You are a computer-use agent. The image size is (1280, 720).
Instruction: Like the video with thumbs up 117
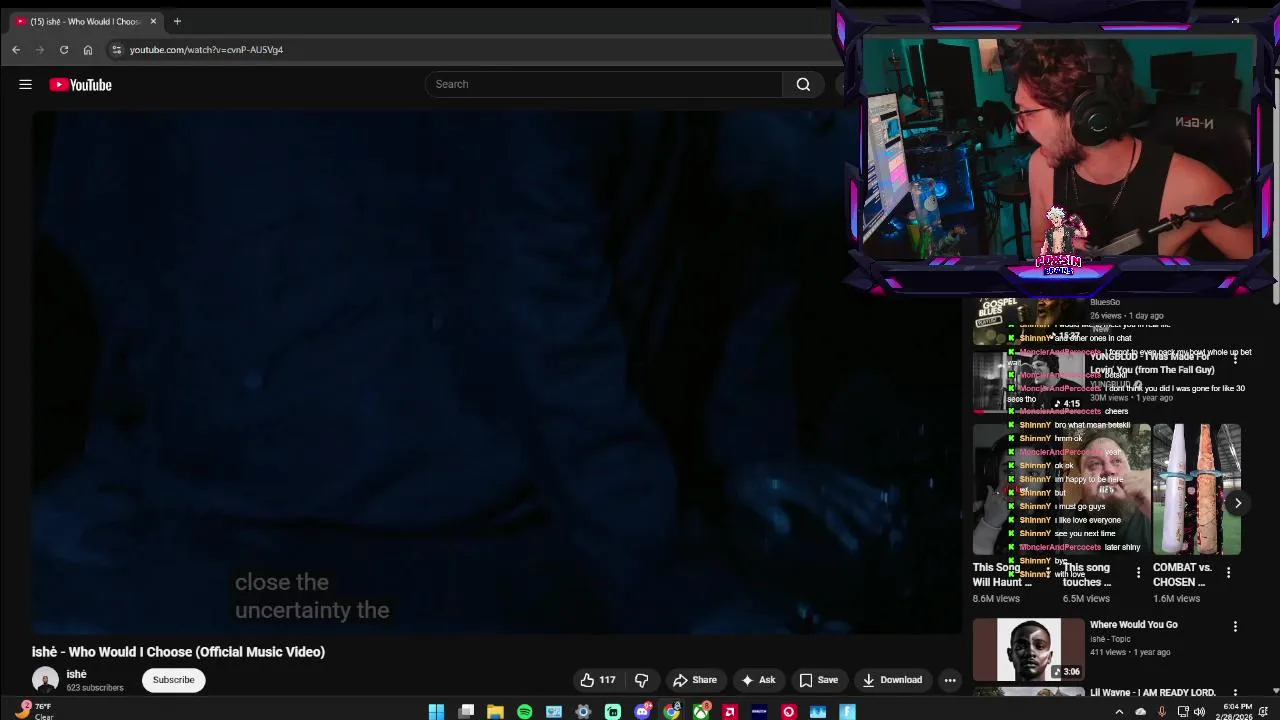click(x=598, y=680)
